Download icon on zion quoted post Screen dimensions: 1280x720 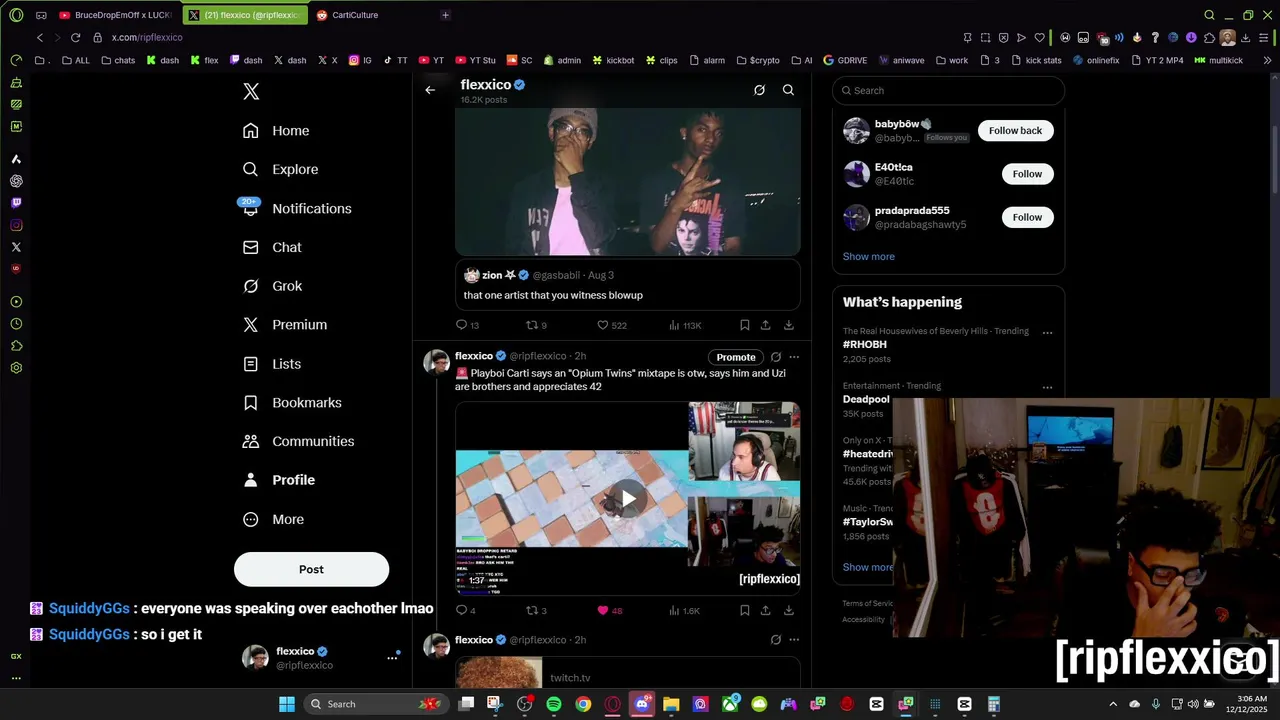[x=789, y=325]
